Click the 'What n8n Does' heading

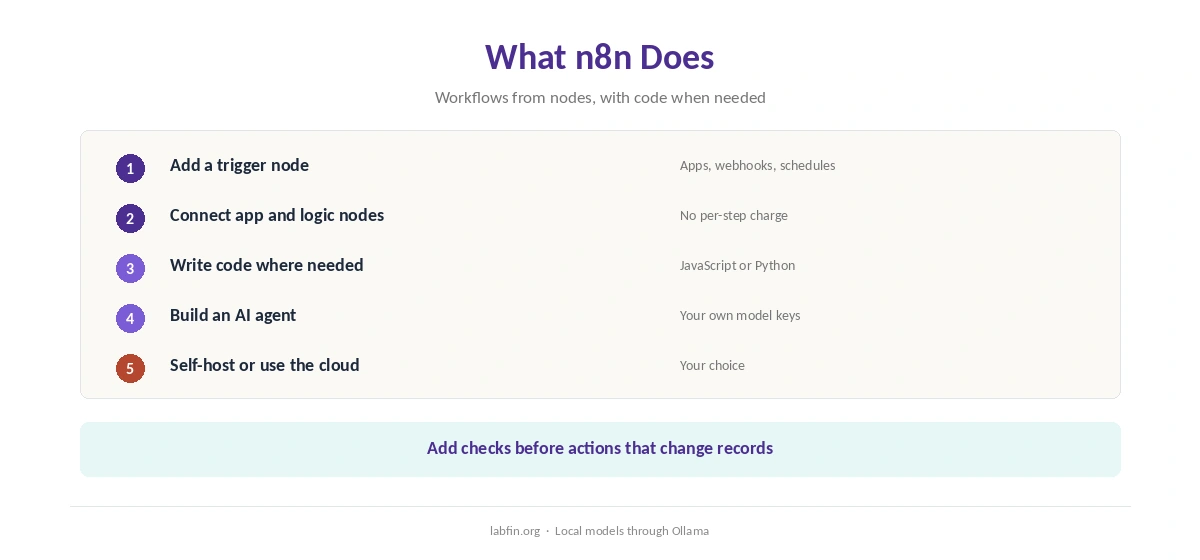(600, 57)
